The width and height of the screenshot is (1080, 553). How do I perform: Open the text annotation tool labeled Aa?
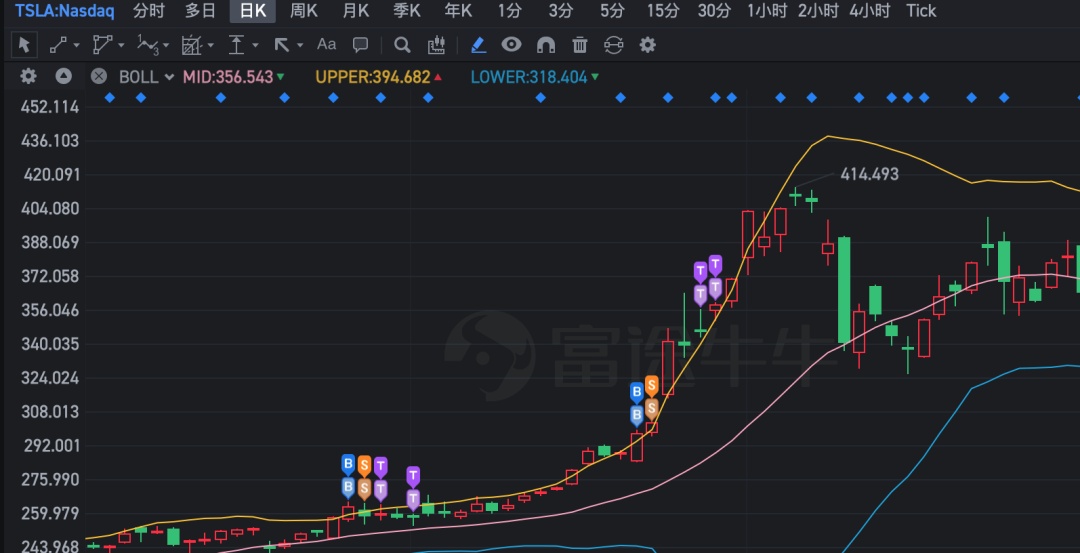click(326, 45)
